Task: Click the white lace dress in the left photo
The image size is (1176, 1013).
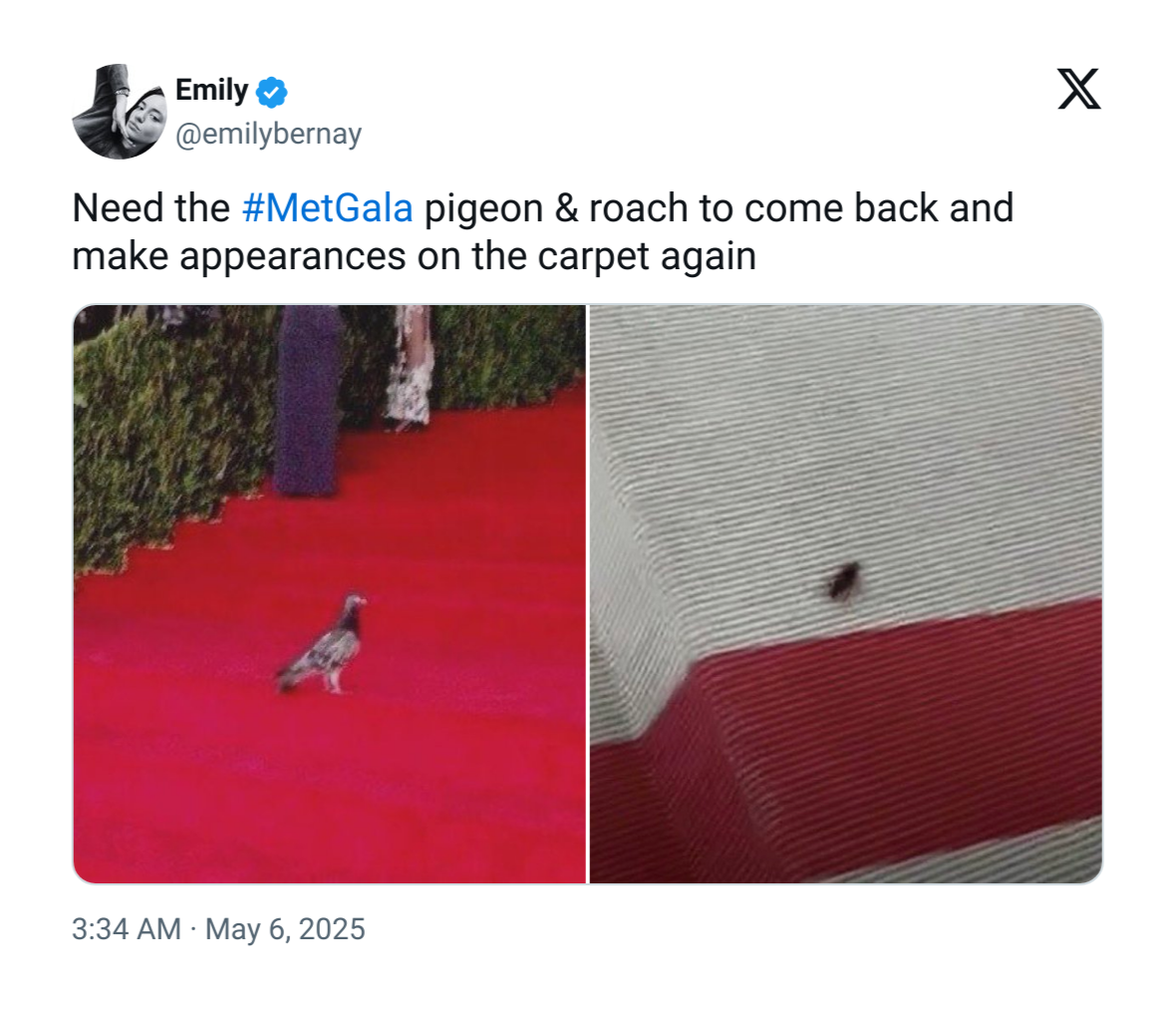Action: point(410,366)
